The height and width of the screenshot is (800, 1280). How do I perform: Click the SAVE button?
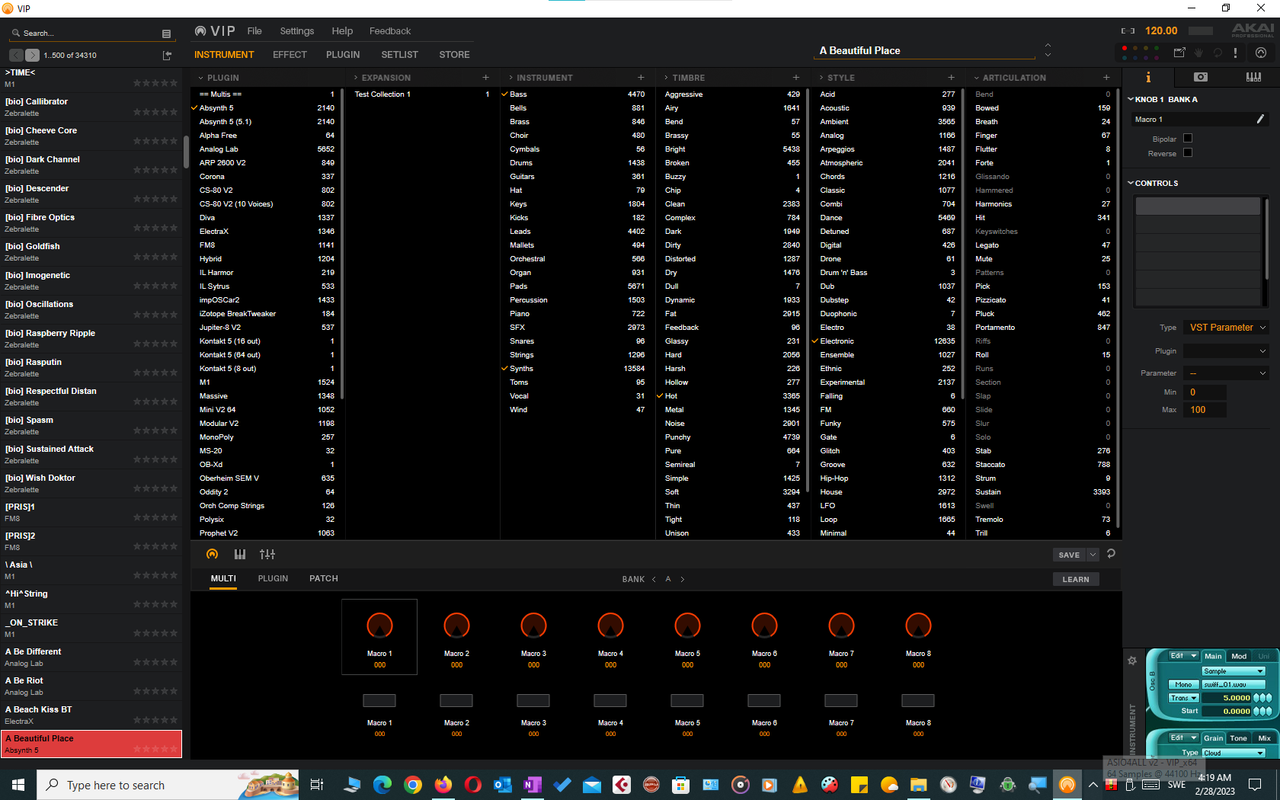pyautogui.click(x=1069, y=555)
